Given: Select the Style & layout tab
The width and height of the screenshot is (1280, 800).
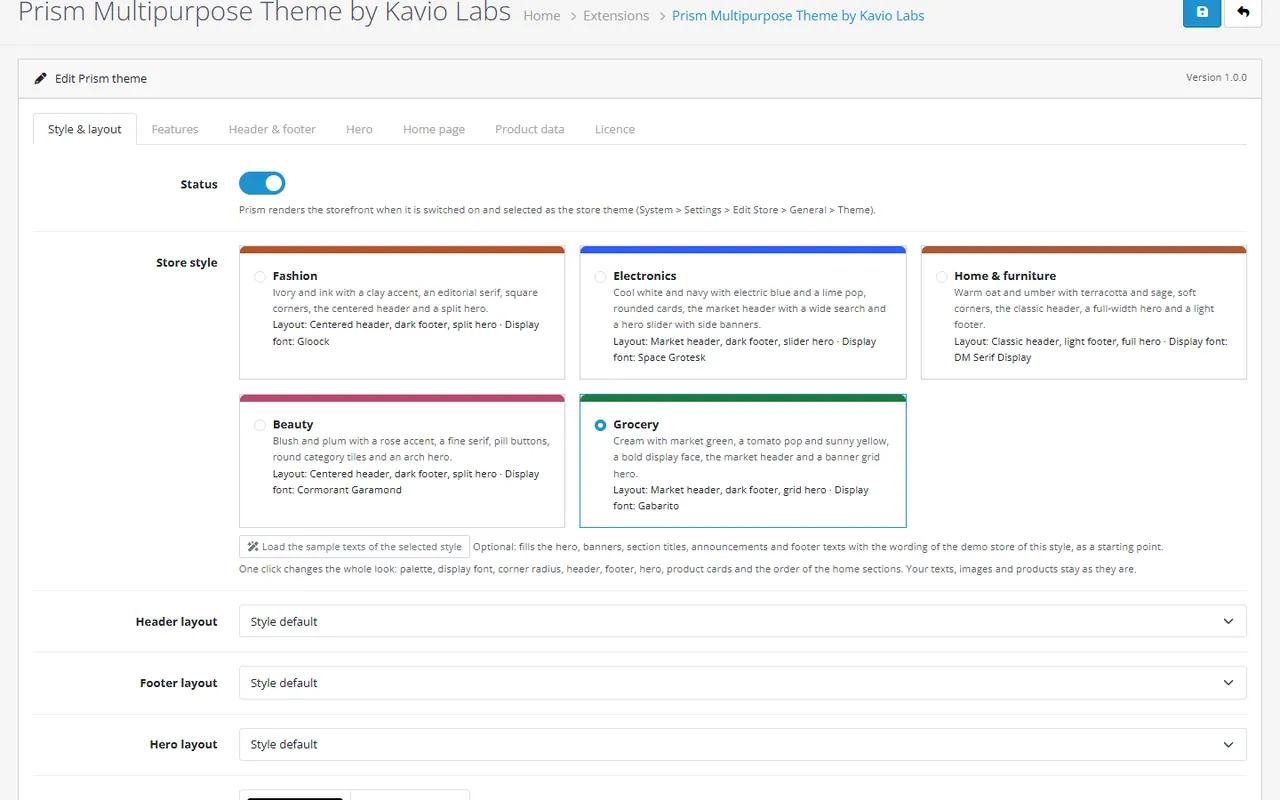Looking at the screenshot, I should (85, 129).
